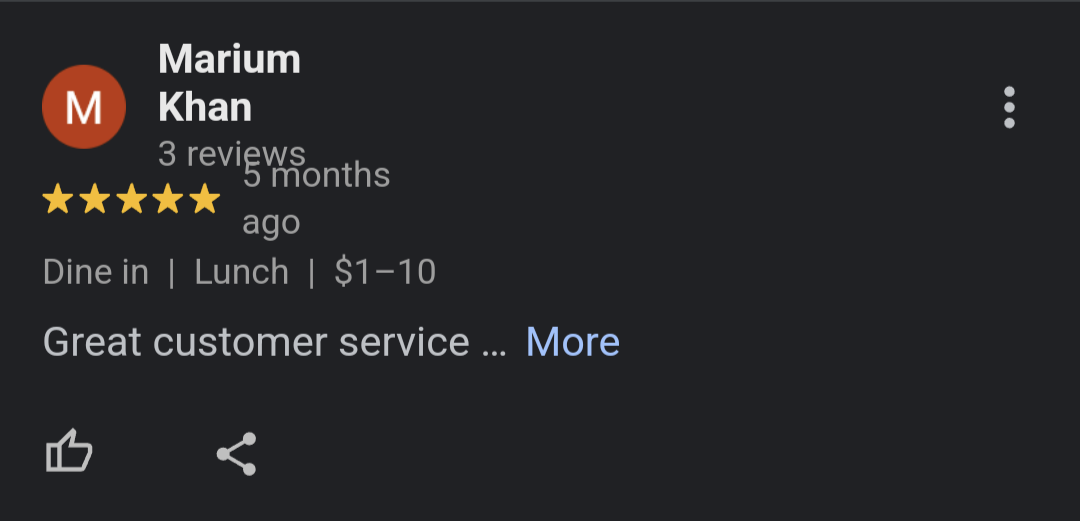Click the fifth yellow rating star
Viewport: 1080px width, 521px height.
click(205, 200)
